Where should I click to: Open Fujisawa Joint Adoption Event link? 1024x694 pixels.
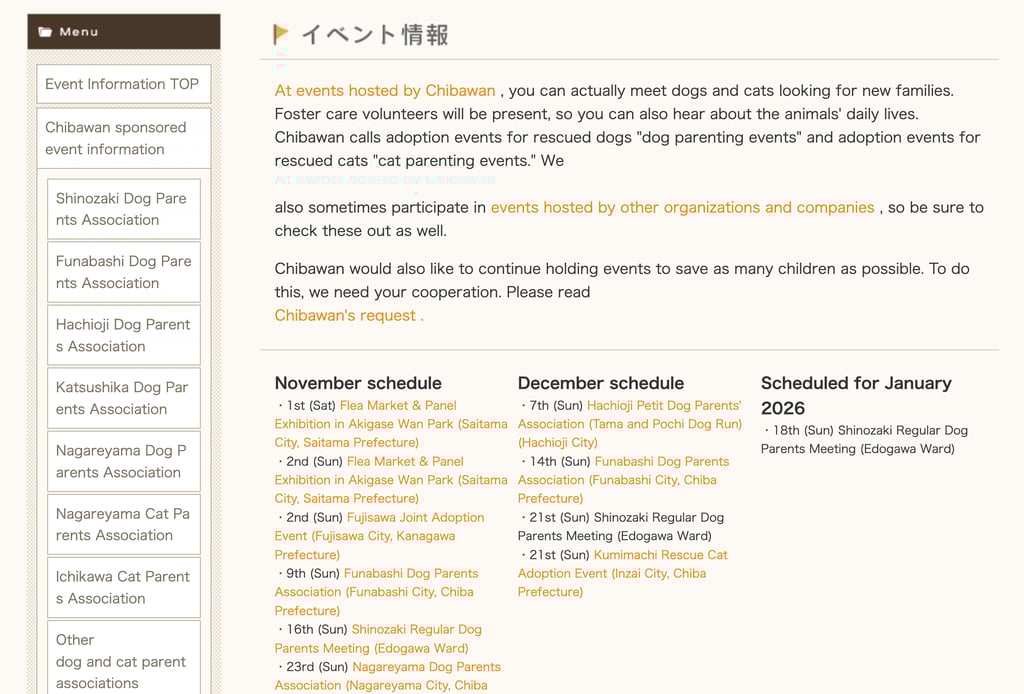pyautogui.click(x=379, y=536)
